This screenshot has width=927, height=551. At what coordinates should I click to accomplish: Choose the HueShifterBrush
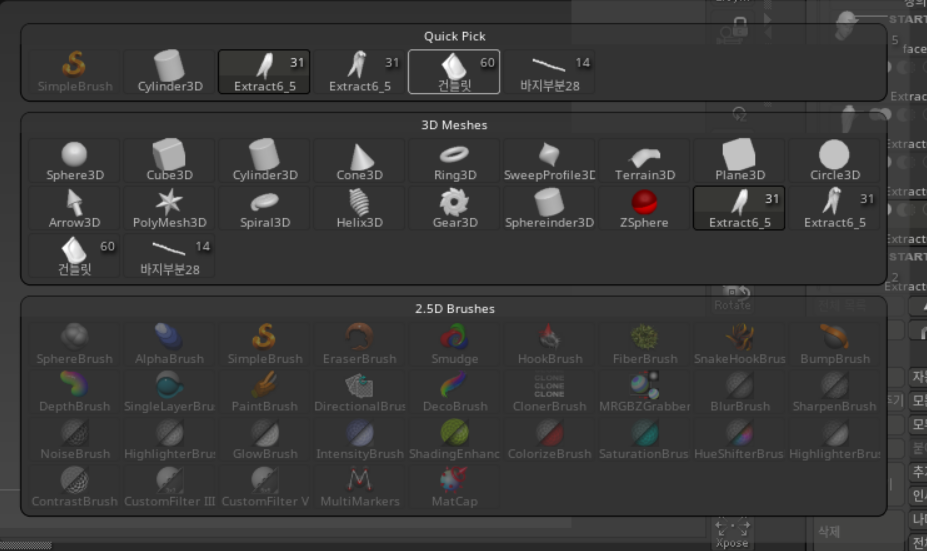click(x=739, y=439)
